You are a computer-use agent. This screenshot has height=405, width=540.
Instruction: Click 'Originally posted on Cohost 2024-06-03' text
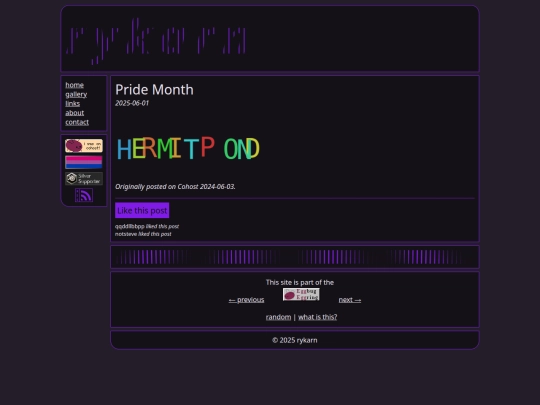tap(175, 187)
